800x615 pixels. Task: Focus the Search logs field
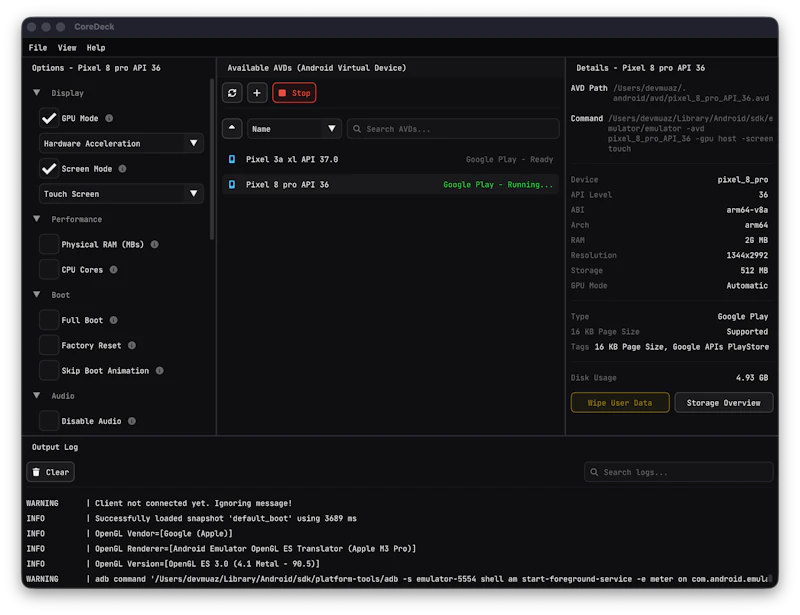point(679,472)
